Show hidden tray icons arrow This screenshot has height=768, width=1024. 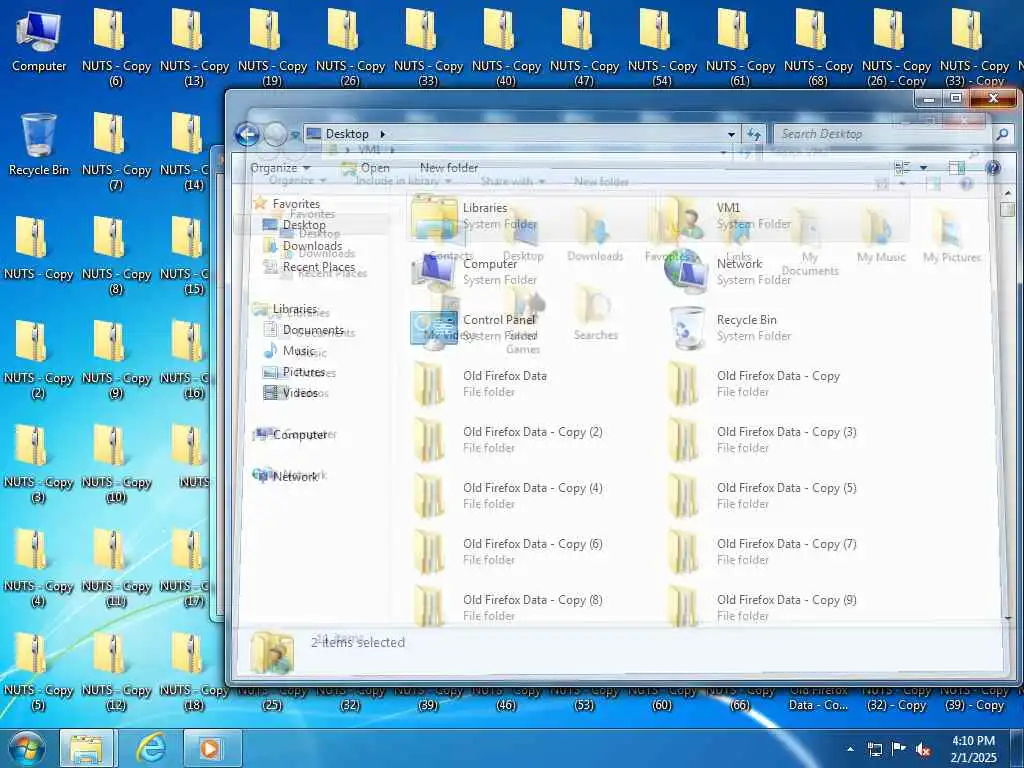tap(850, 749)
